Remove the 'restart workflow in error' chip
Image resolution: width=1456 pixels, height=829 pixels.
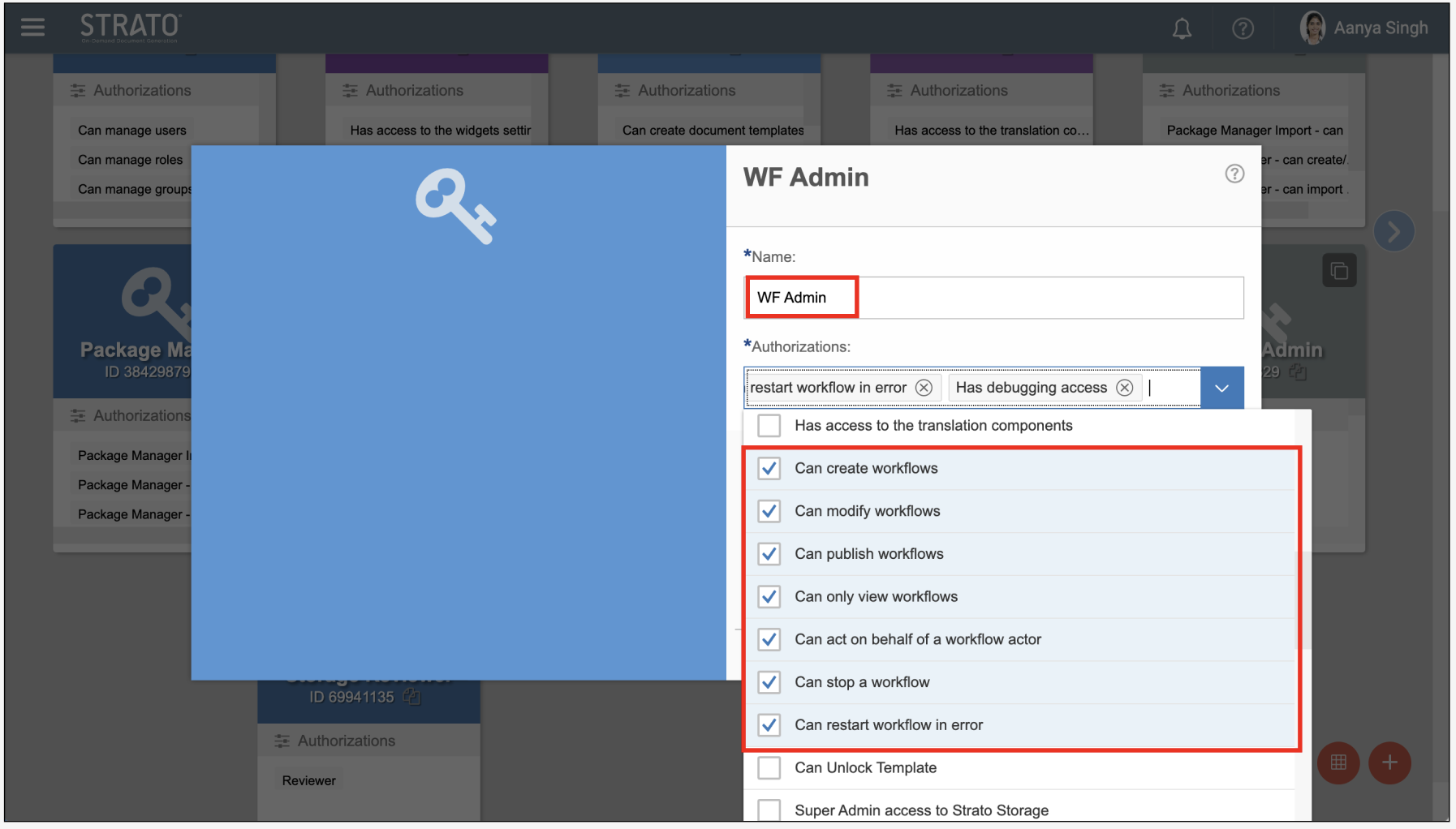pyautogui.click(x=924, y=388)
